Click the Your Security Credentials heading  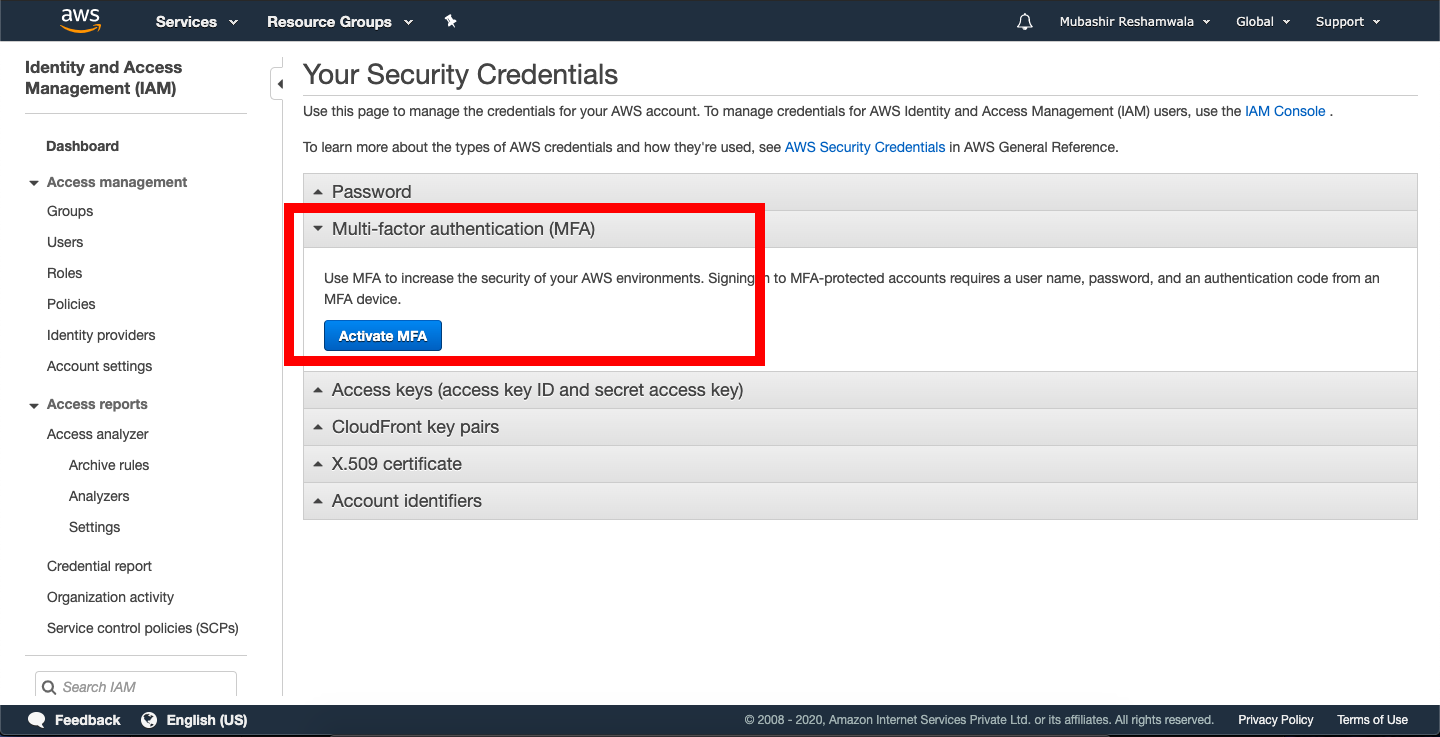(x=460, y=75)
